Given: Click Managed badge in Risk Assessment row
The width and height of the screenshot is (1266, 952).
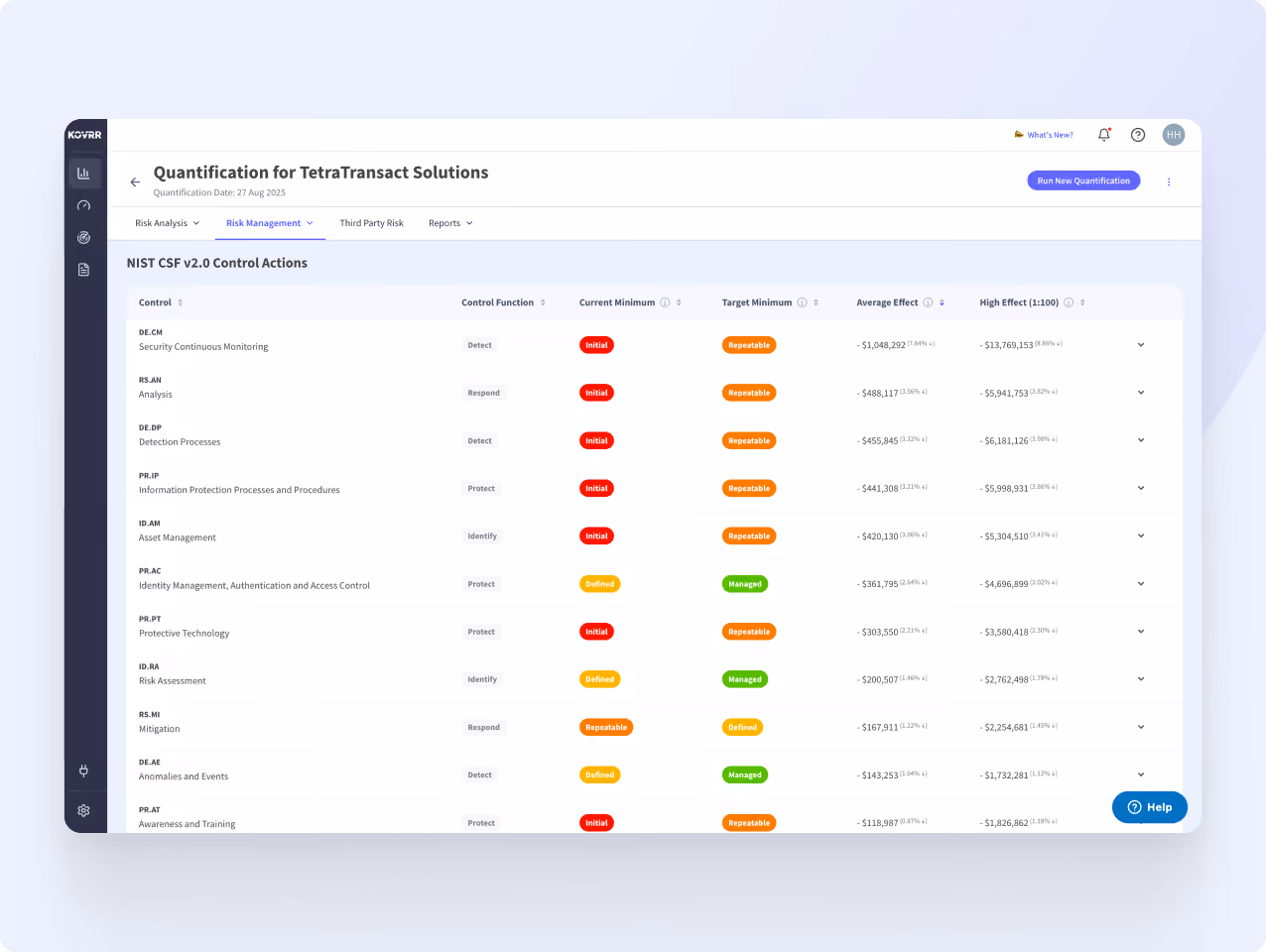Looking at the screenshot, I should point(745,679).
